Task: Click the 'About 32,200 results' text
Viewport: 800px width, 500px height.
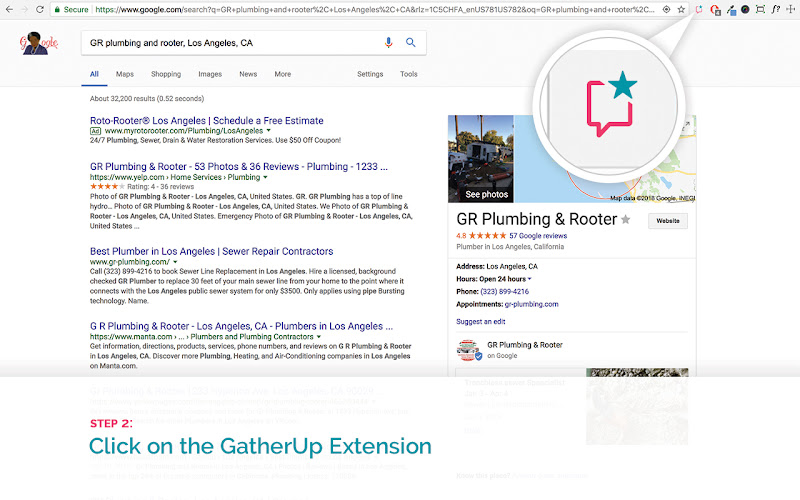Action: coord(147,98)
